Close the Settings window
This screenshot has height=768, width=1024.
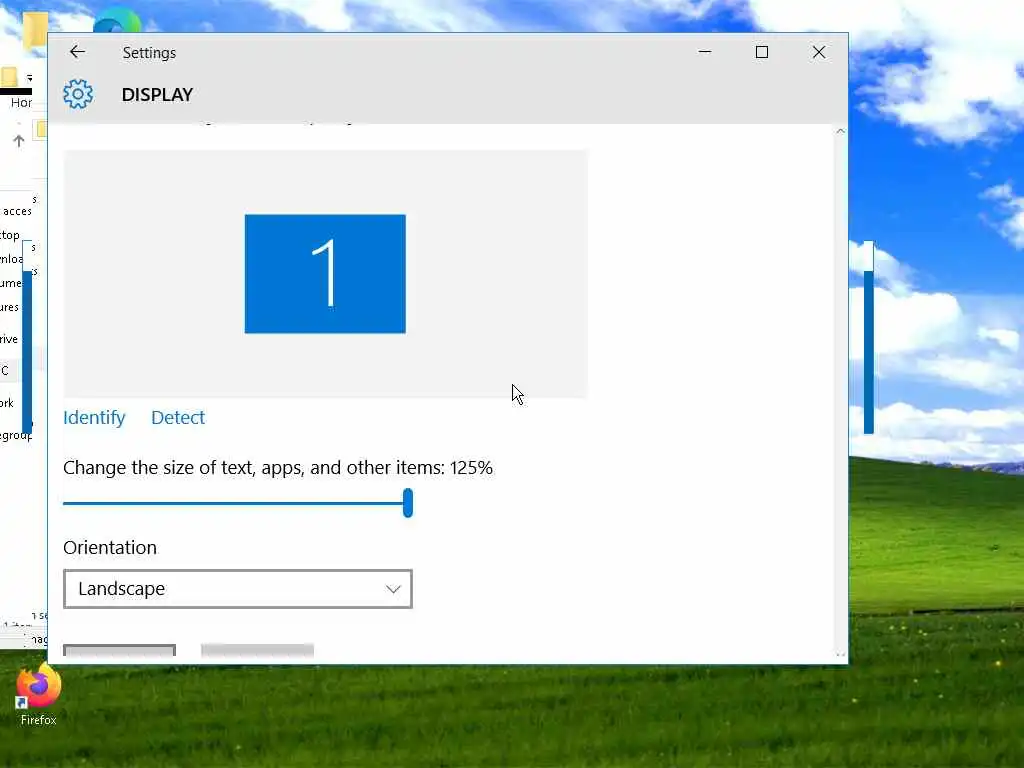819,52
